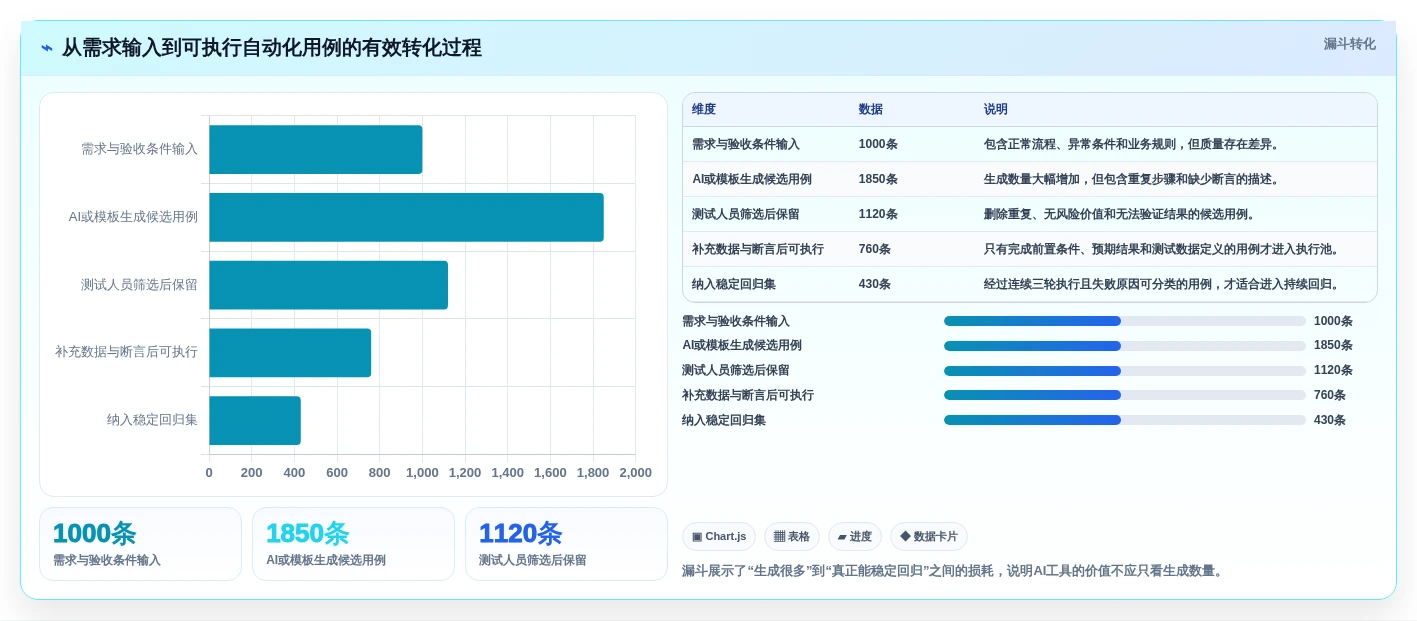Click progress list value 1120条
Image resolution: width=1417 pixels, height=621 pixels.
pyautogui.click(x=1333, y=371)
